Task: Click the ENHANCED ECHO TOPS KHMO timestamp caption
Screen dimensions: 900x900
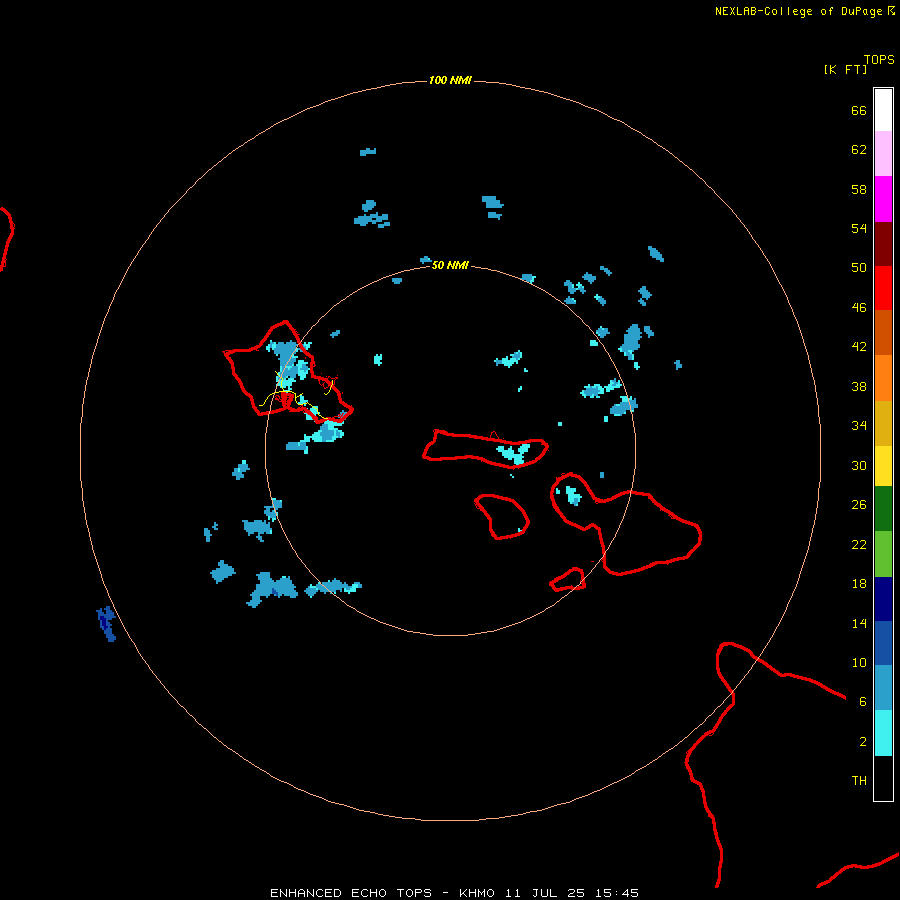Action: [454, 893]
